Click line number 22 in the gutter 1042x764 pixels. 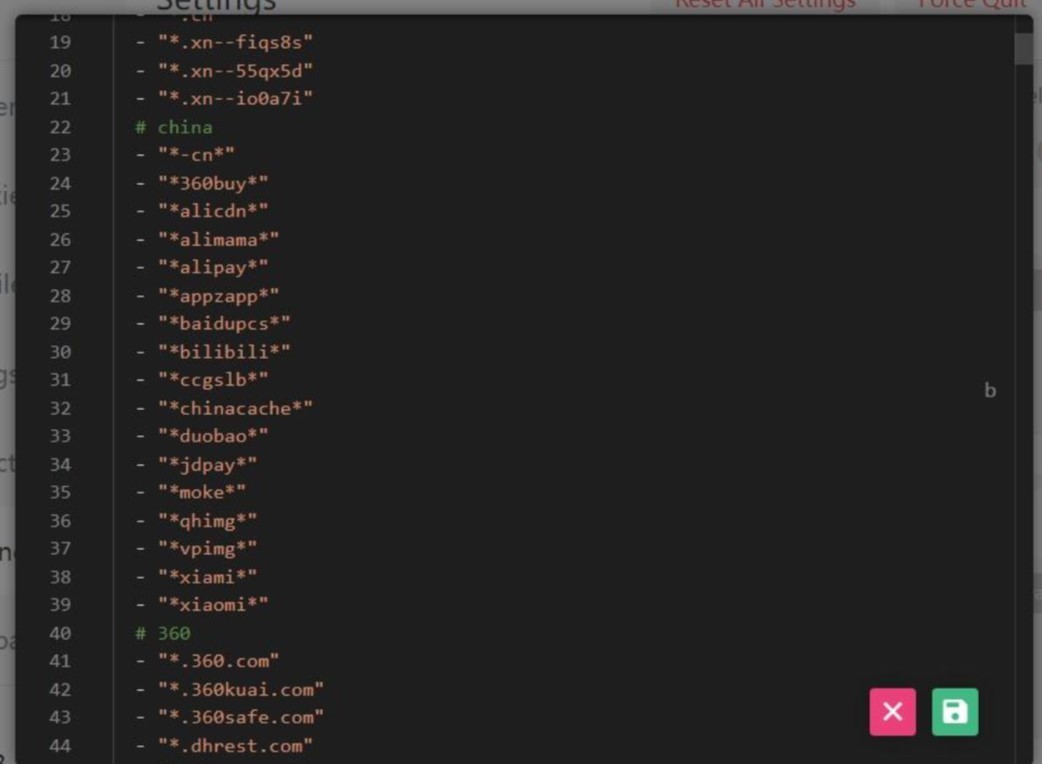pos(60,127)
